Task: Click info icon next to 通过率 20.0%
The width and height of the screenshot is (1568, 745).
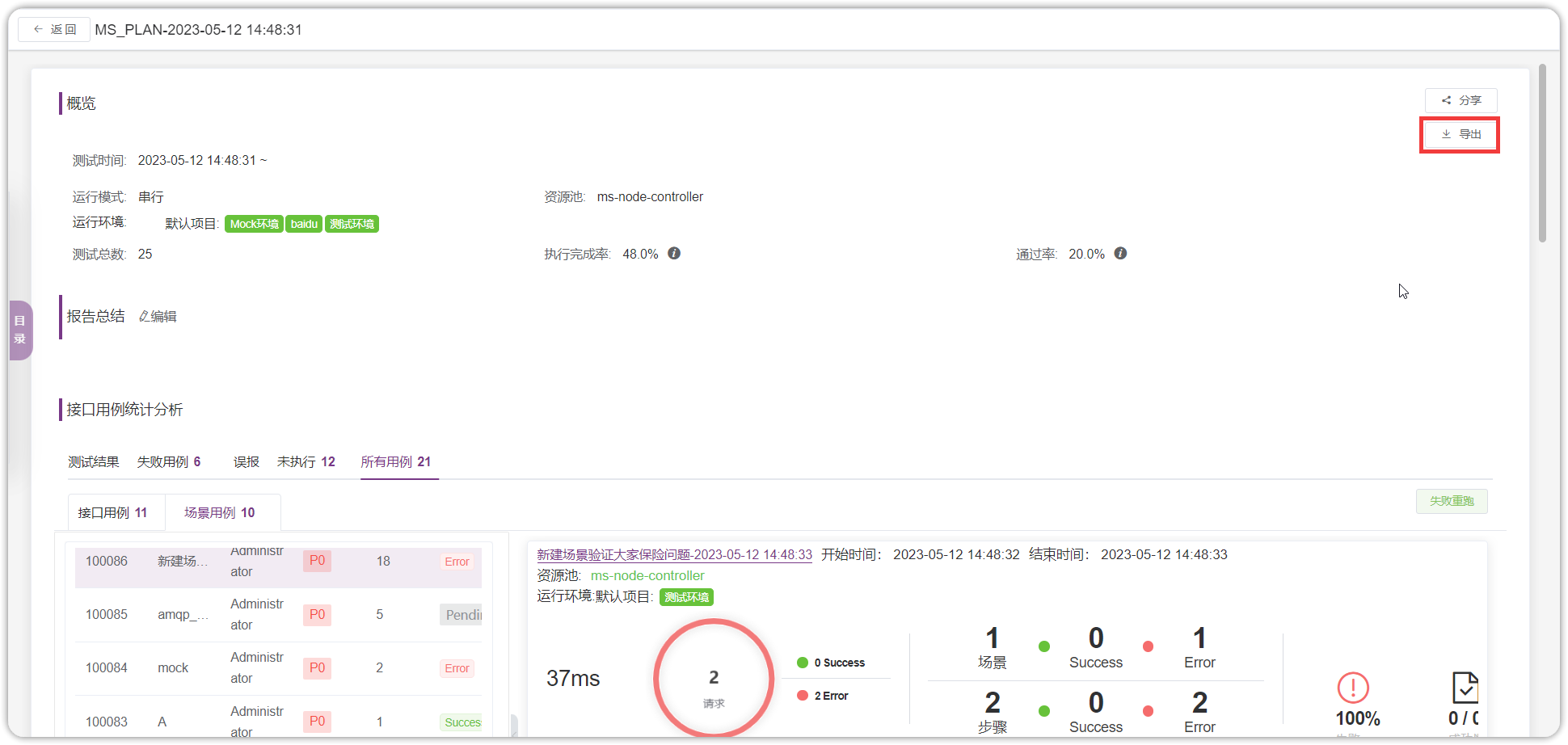Action: click(1120, 254)
